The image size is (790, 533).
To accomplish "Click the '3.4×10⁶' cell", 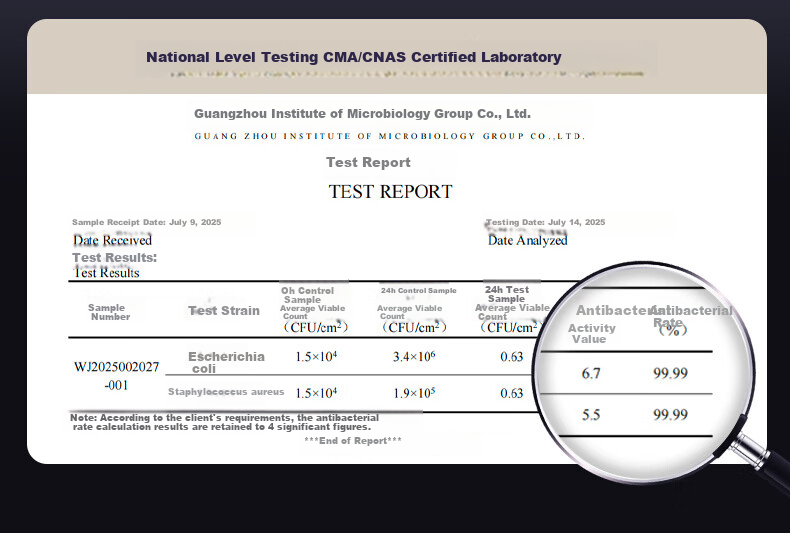I will pyautogui.click(x=414, y=357).
